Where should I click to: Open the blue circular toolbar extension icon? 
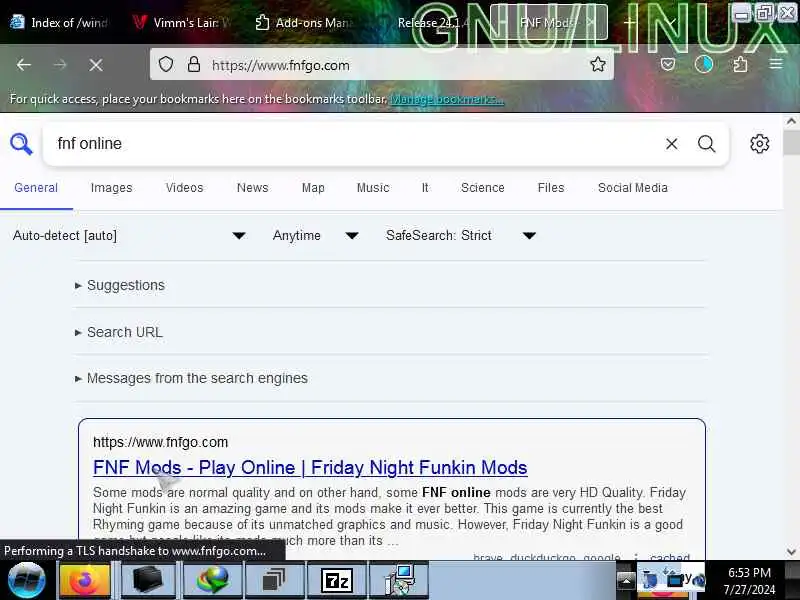[704, 65]
